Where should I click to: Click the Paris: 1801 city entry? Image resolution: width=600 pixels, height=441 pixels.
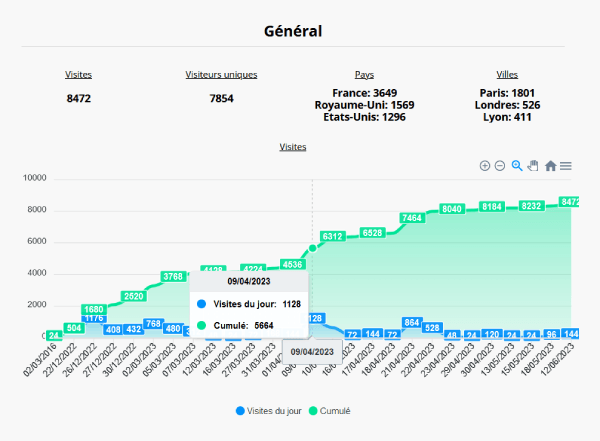(507, 93)
